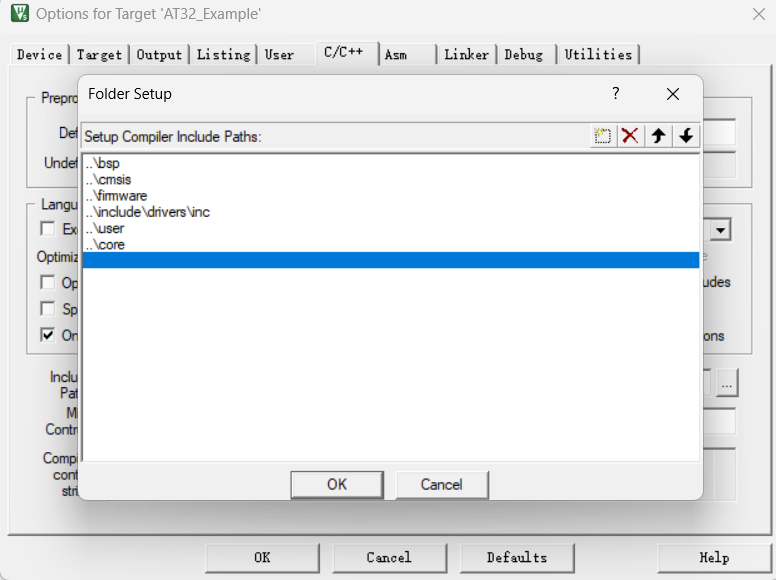Move selected path down with arrow icon

[x=686, y=136]
